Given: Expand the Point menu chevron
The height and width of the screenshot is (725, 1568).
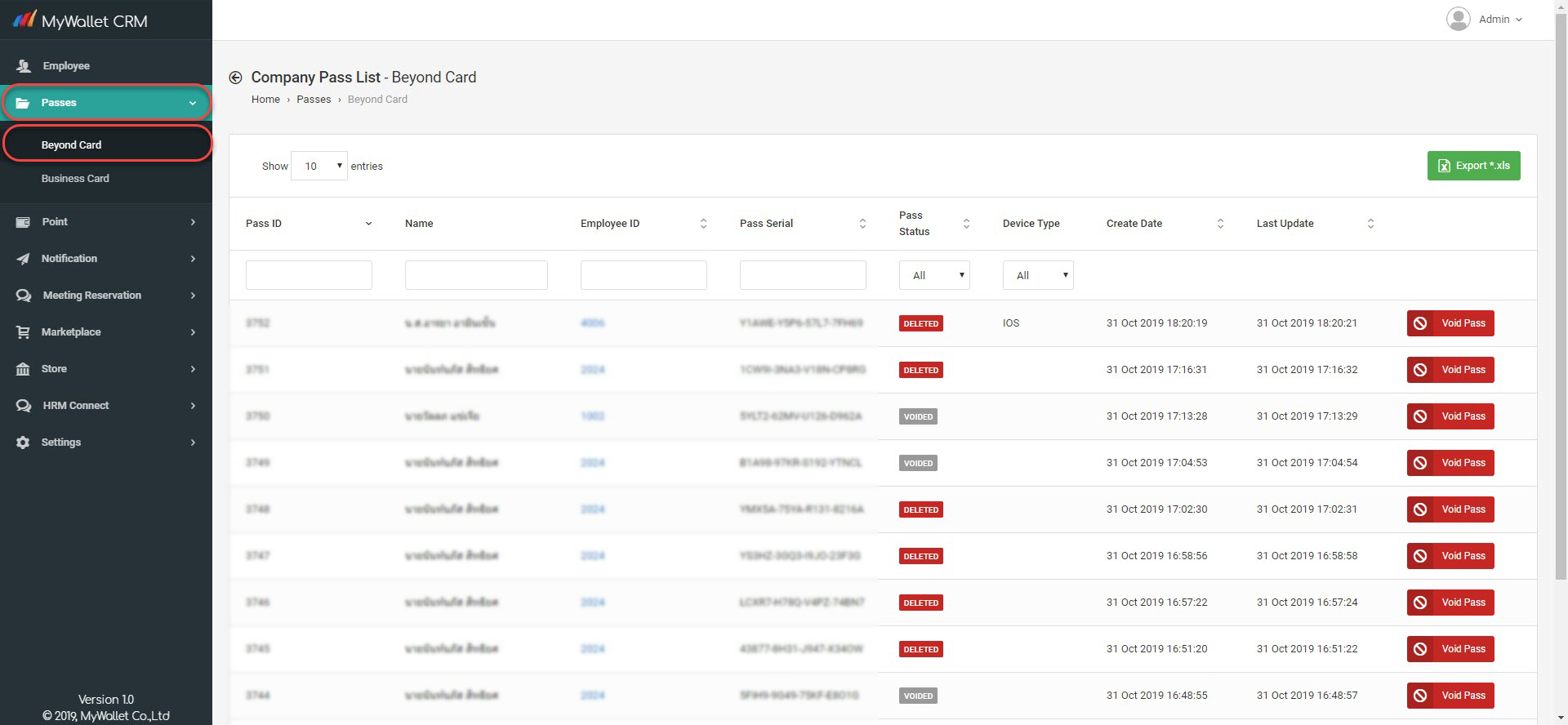Looking at the screenshot, I should coord(193,222).
